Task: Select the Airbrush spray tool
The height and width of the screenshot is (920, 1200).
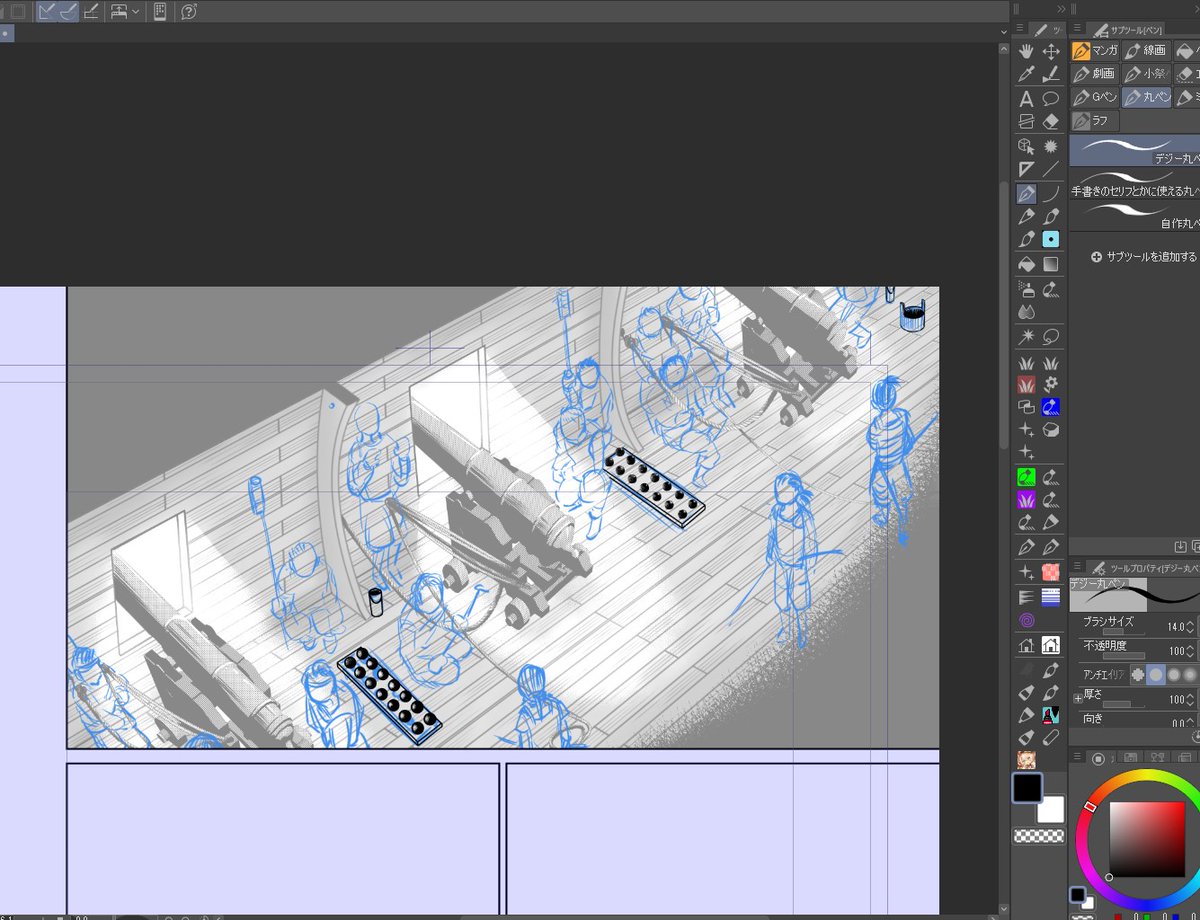Action: 1026,289
